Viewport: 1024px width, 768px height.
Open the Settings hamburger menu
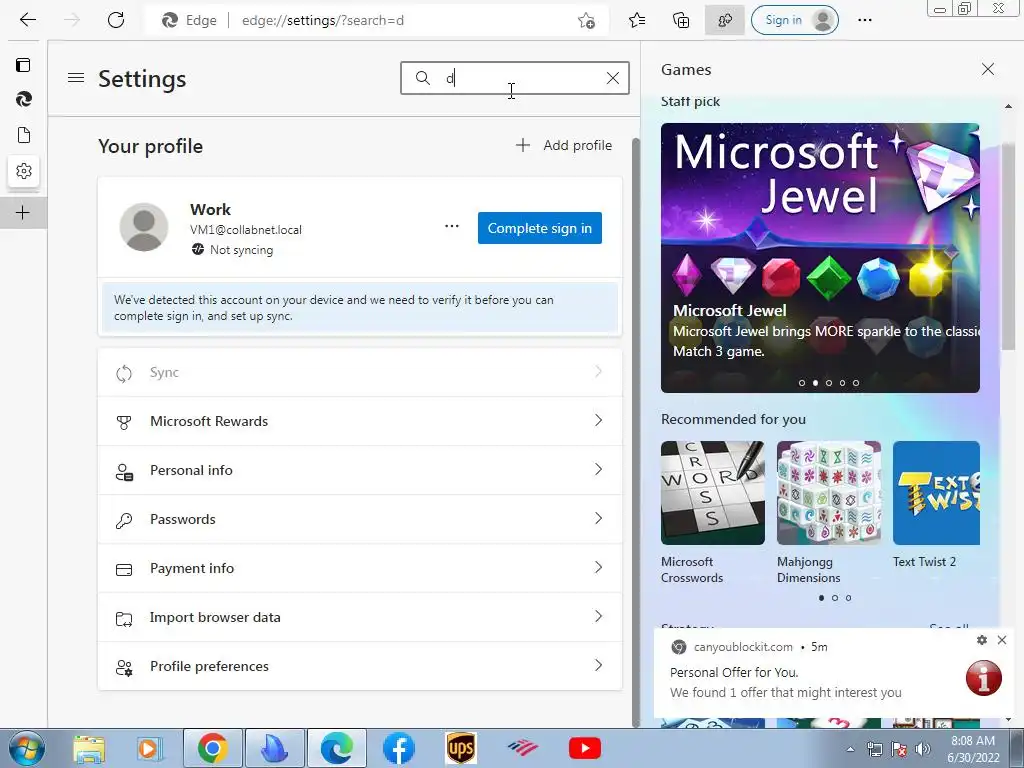tap(76, 78)
